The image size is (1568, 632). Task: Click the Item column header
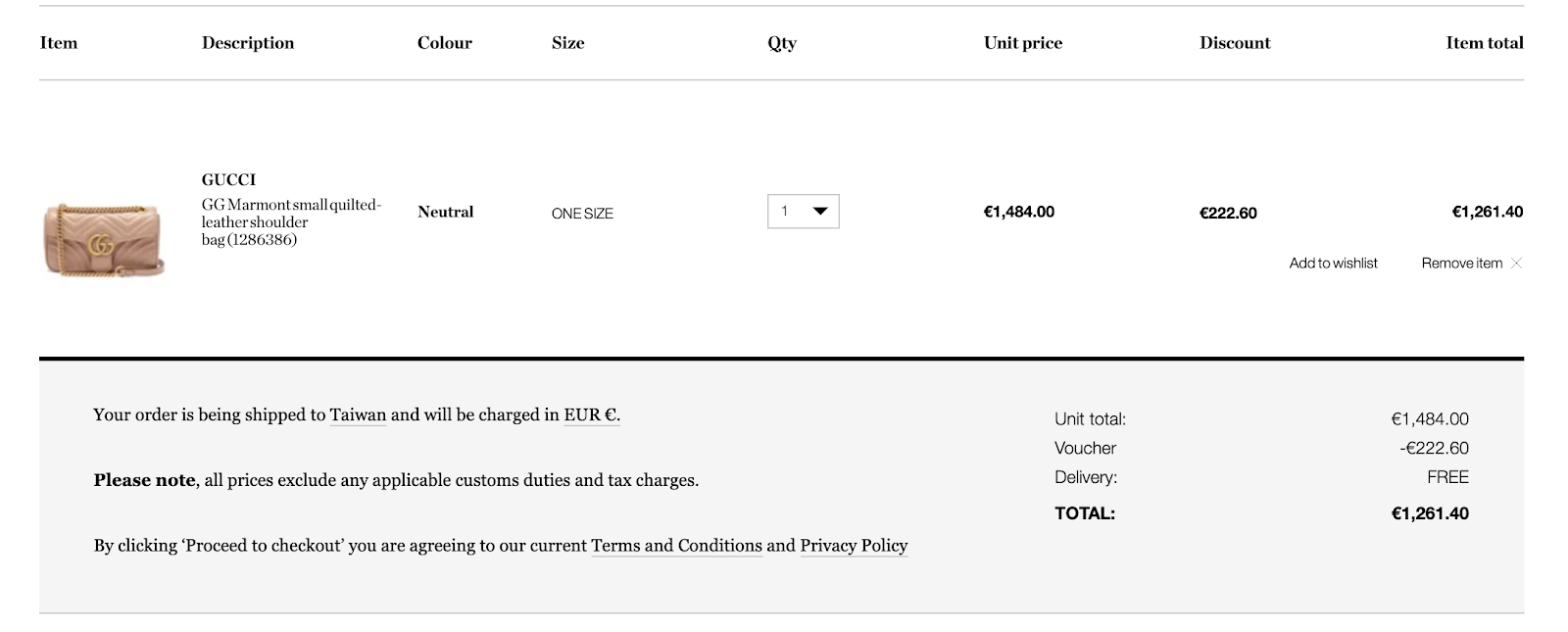[59, 42]
